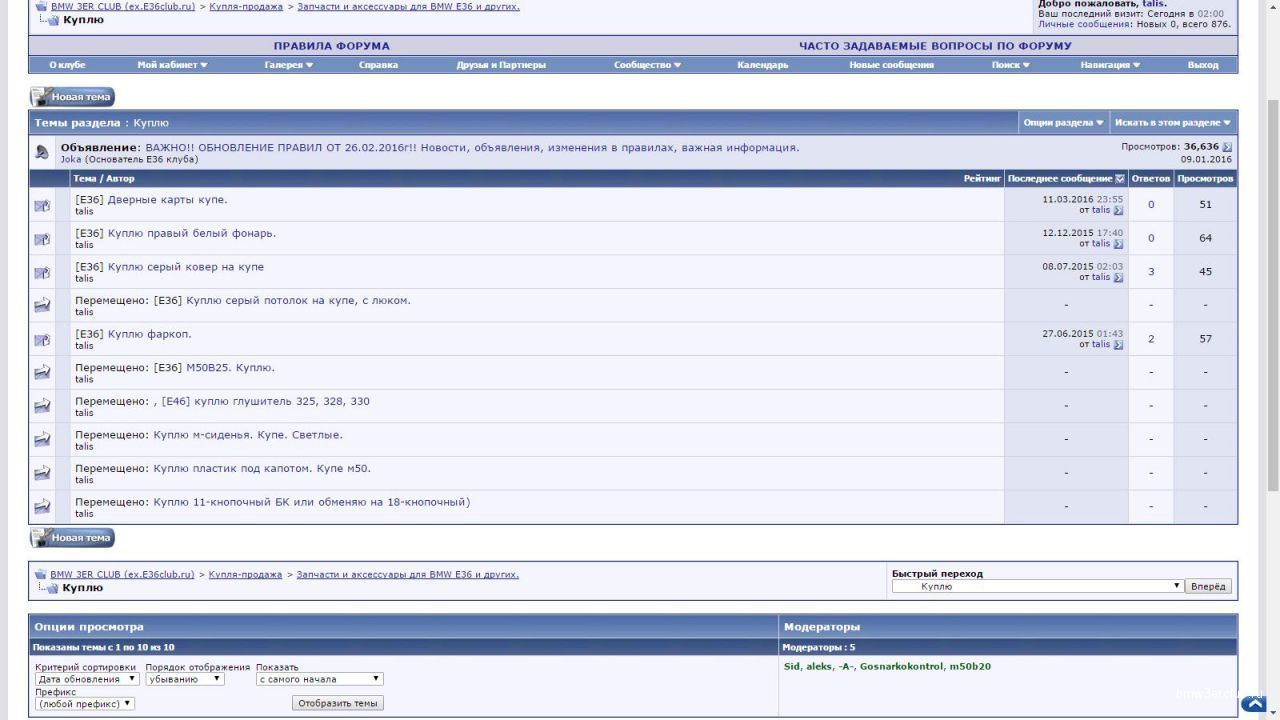Click the moved-thread icon for 'M50B25. Куплю'

[x=42, y=373]
